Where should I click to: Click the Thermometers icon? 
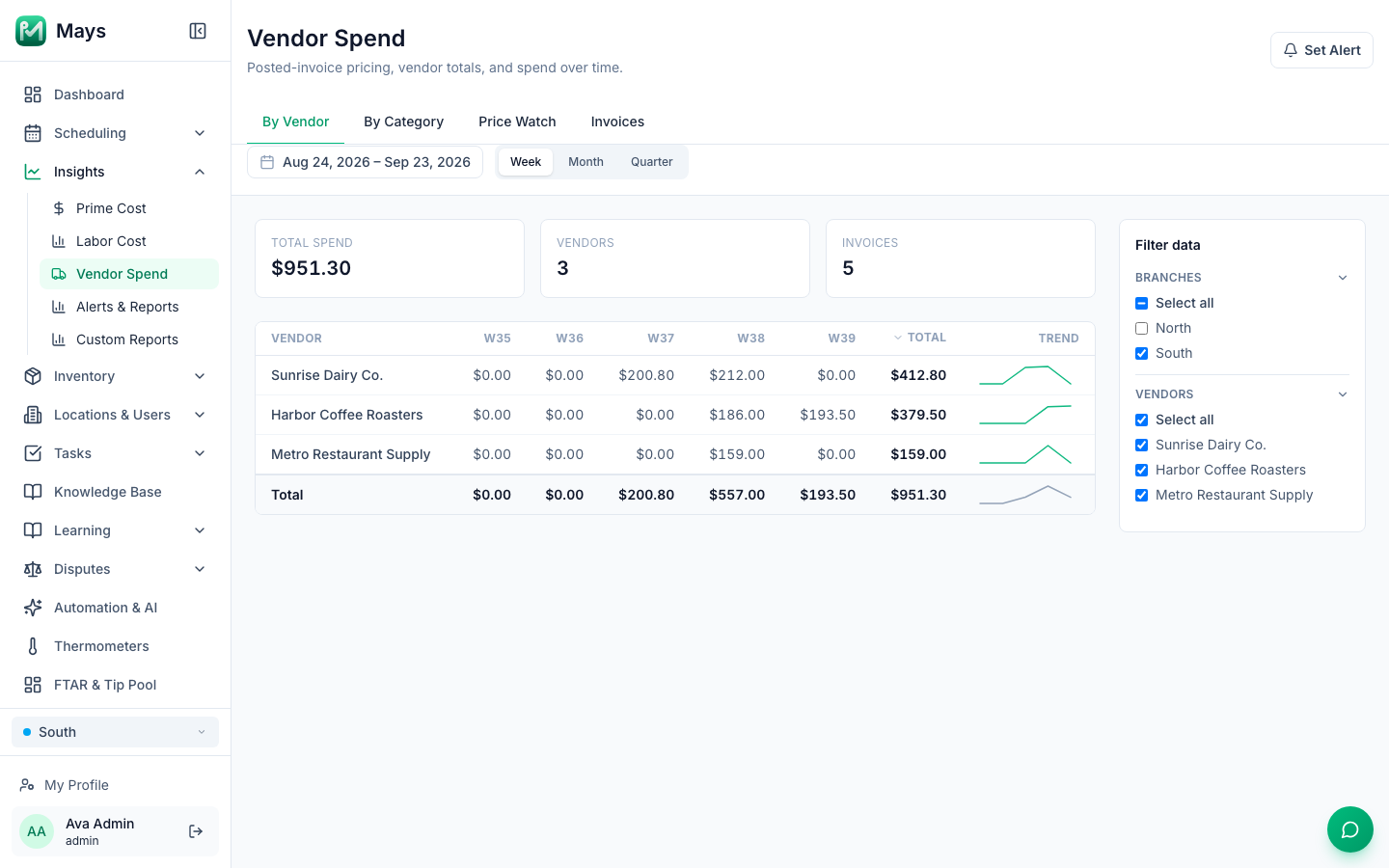(33, 646)
